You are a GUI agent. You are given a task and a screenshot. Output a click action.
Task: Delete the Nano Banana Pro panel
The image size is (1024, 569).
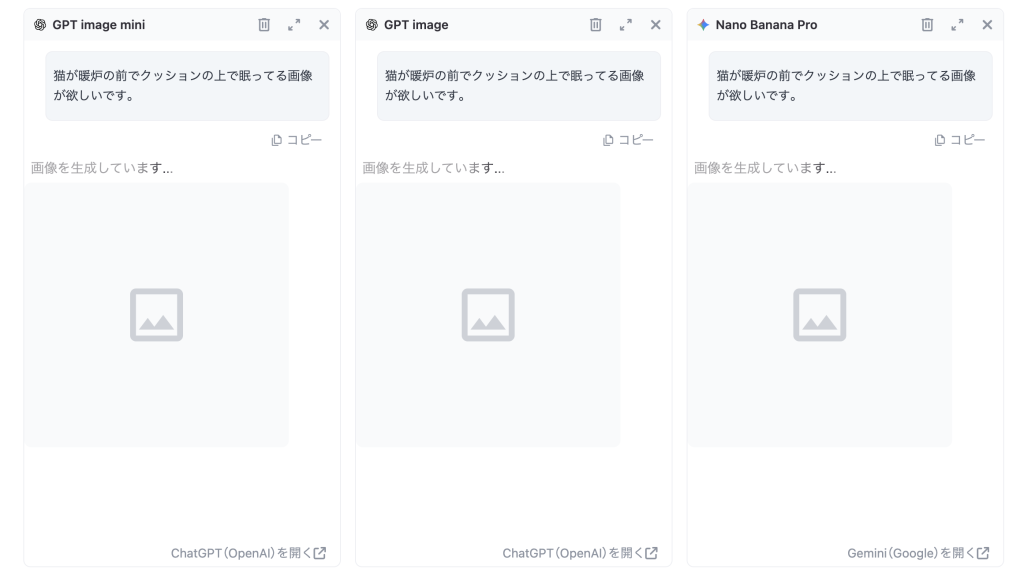927,25
